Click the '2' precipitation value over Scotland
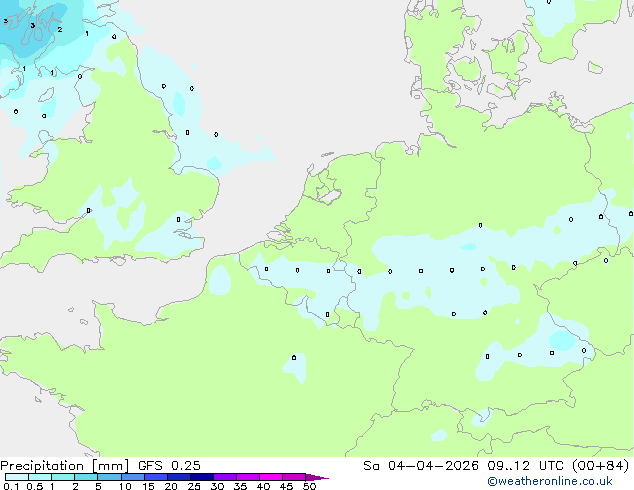The image size is (634, 490). pos(60,30)
